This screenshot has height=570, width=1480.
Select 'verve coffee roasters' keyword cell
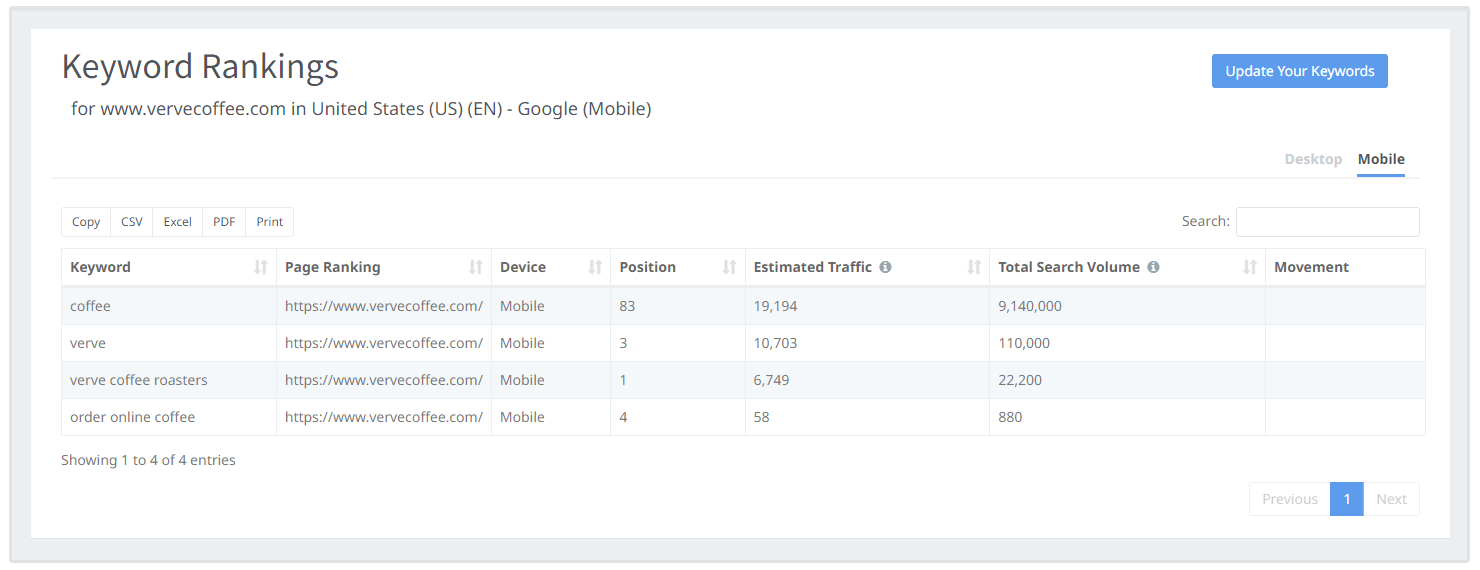(x=169, y=380)
